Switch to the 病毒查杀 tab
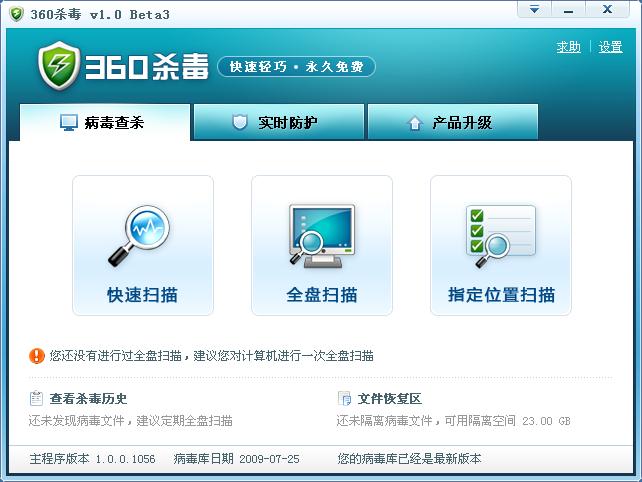The image size is (642, 482). [x=105, y=122]
